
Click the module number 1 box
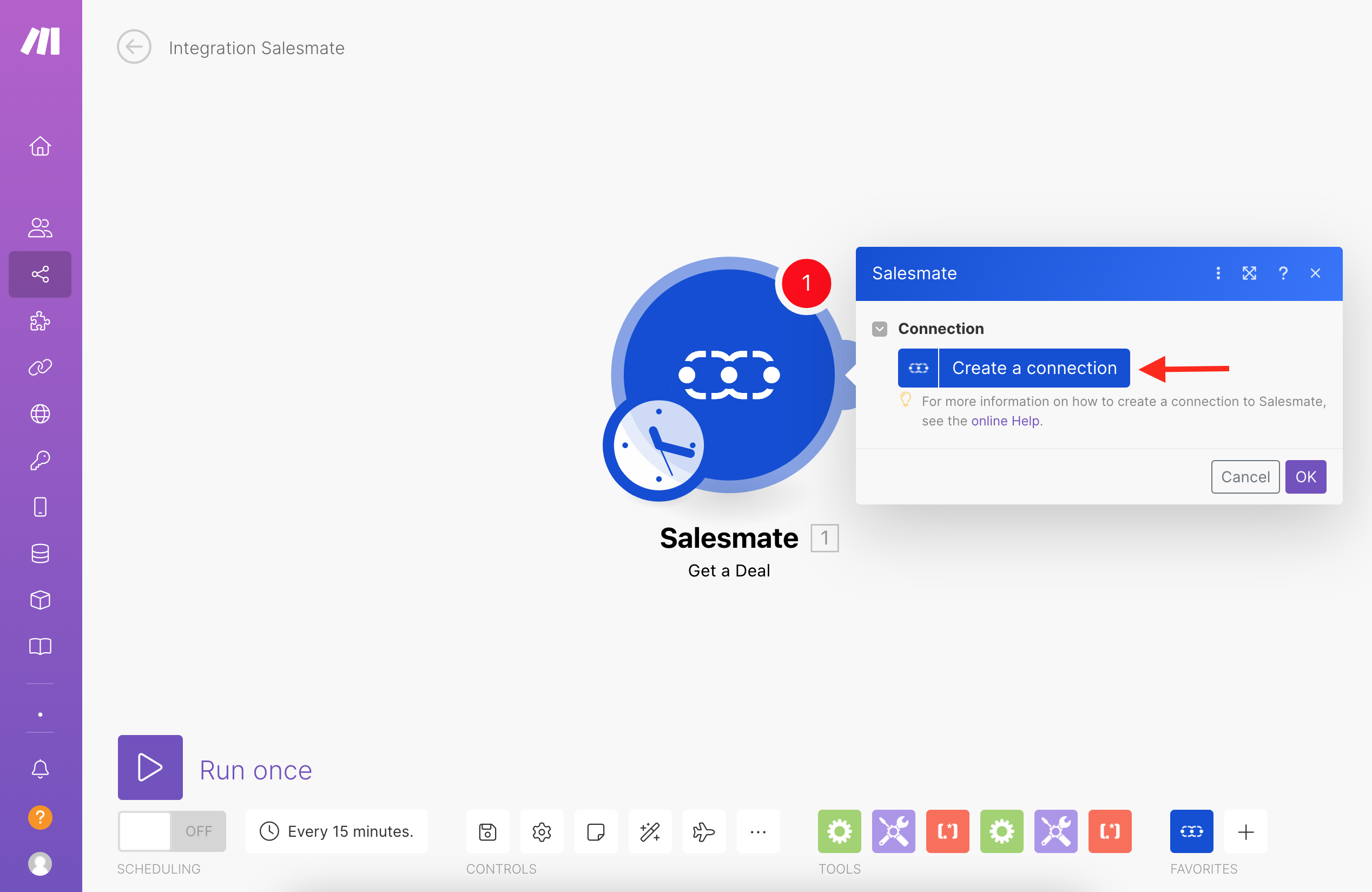tap(824, 538)
